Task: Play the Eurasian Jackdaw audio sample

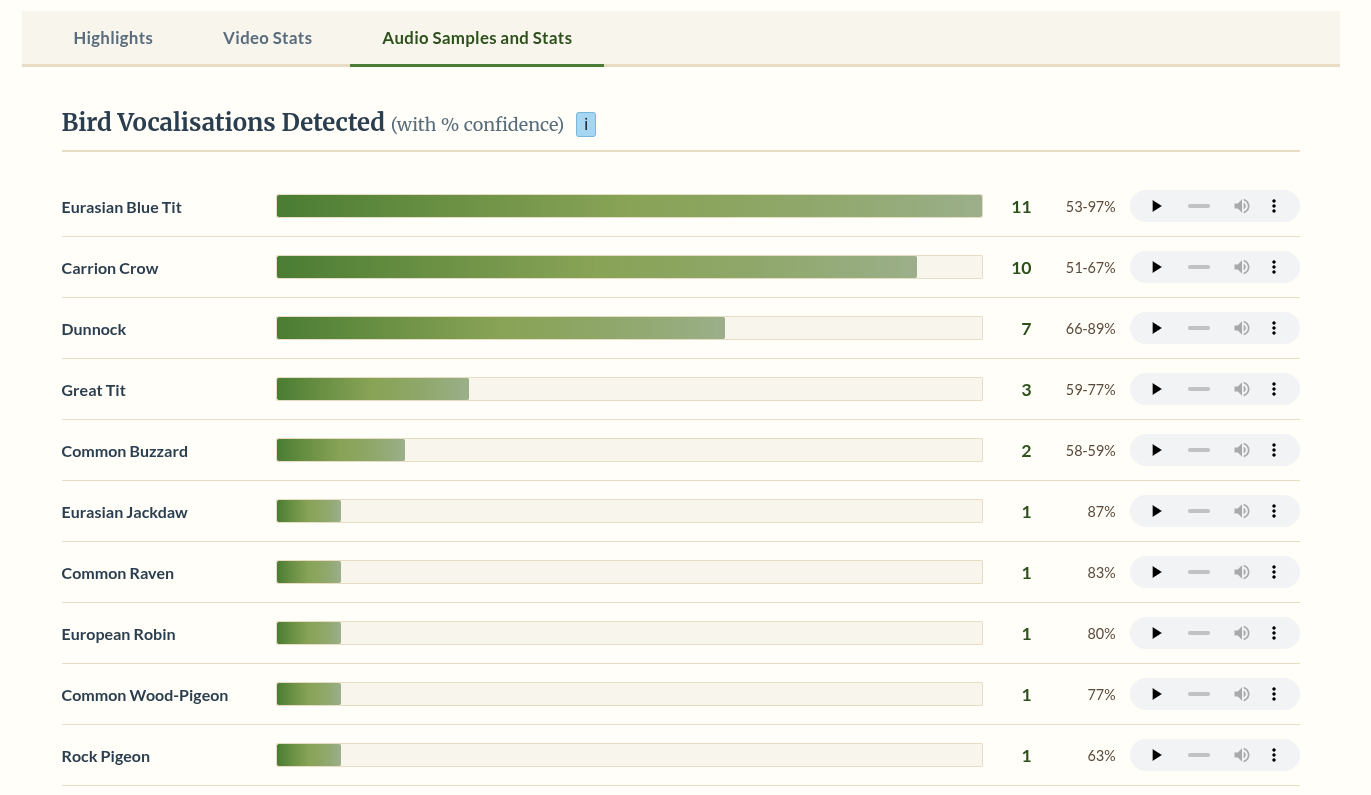Action: pyautogui.click(x=1156, y=511)
